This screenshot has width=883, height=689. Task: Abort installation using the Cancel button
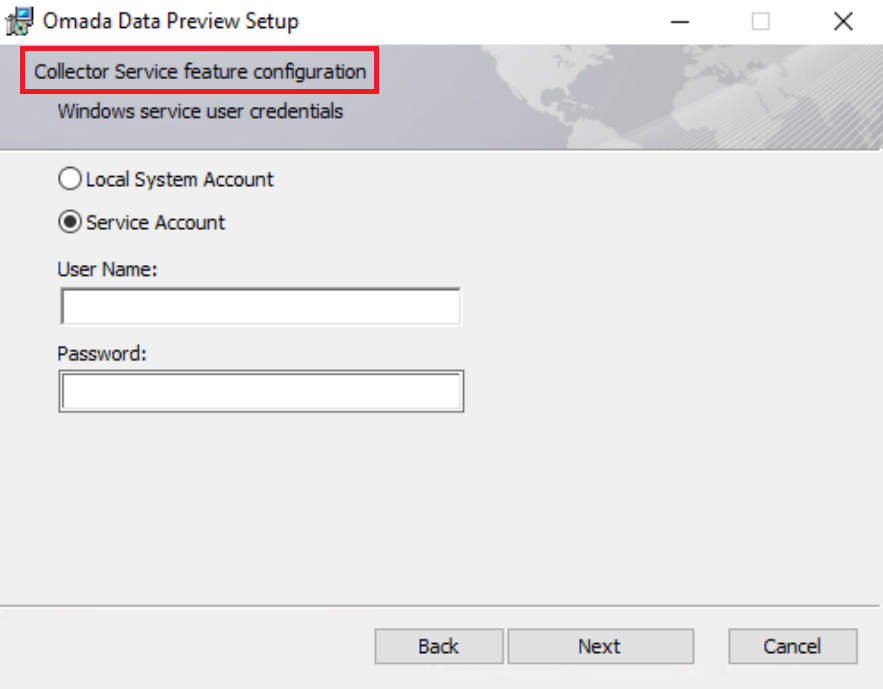click(x=793, y=646)
